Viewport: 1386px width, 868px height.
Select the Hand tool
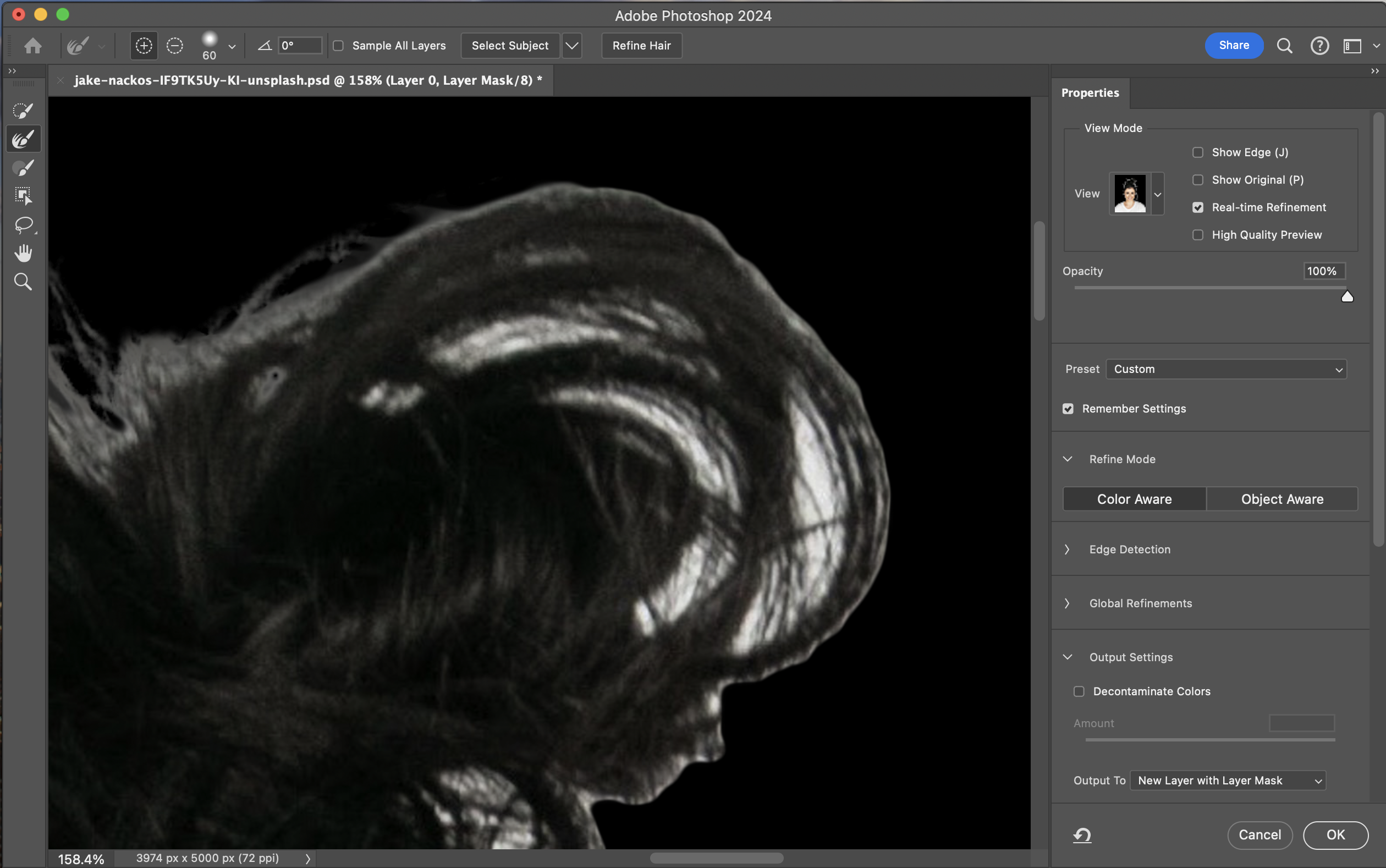(23, 253)
